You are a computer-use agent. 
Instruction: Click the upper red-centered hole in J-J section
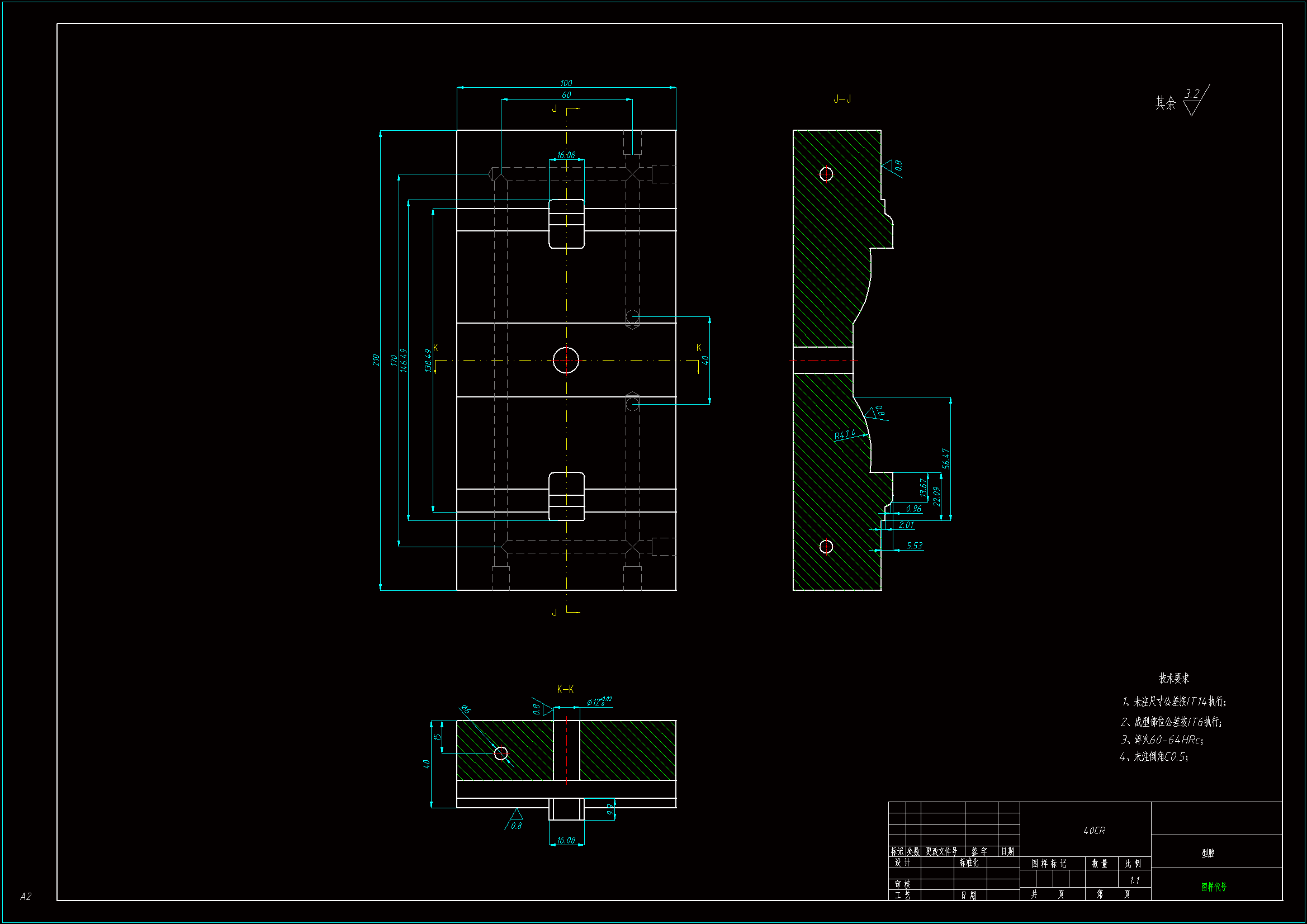click(x=826, y=174)
